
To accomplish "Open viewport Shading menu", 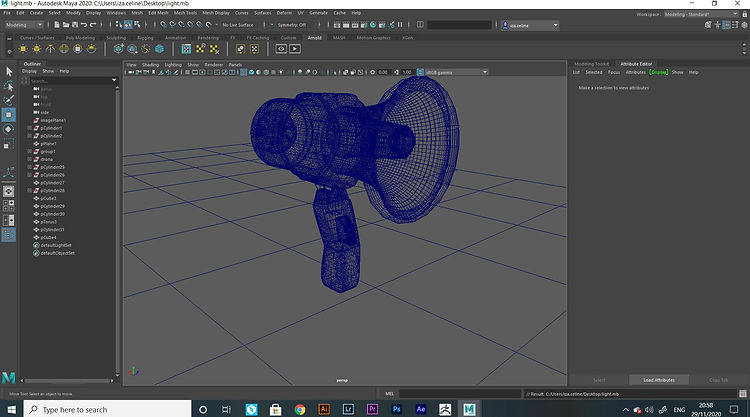I will [150, 65].
